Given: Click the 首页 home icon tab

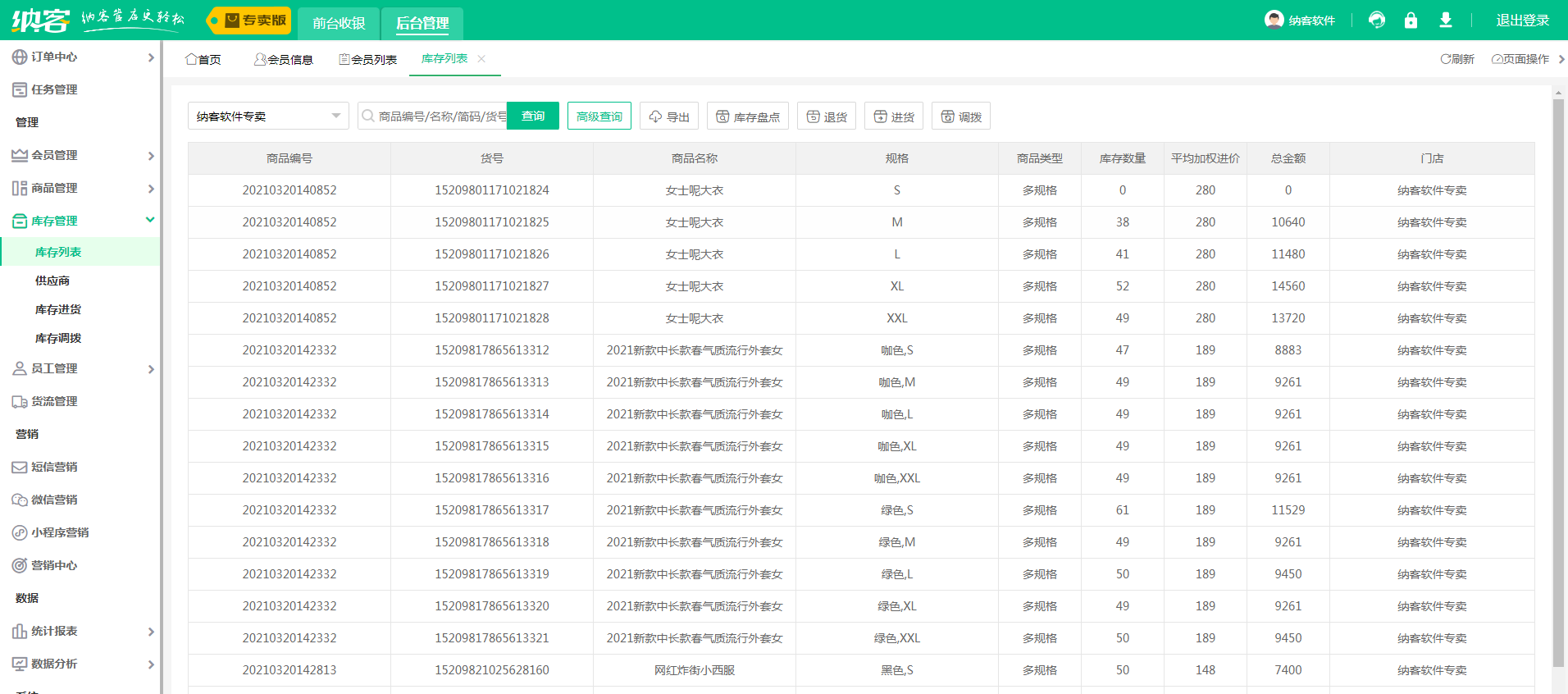Looking at the screenshot, I should tap(203, 59).
